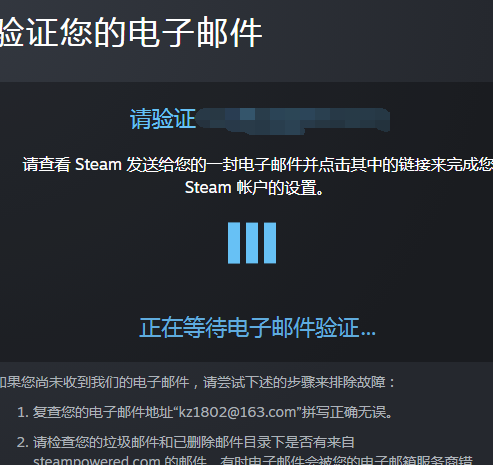The image size is (493, 465).
Task: Click the list number 2. marker
Action: 23,443
